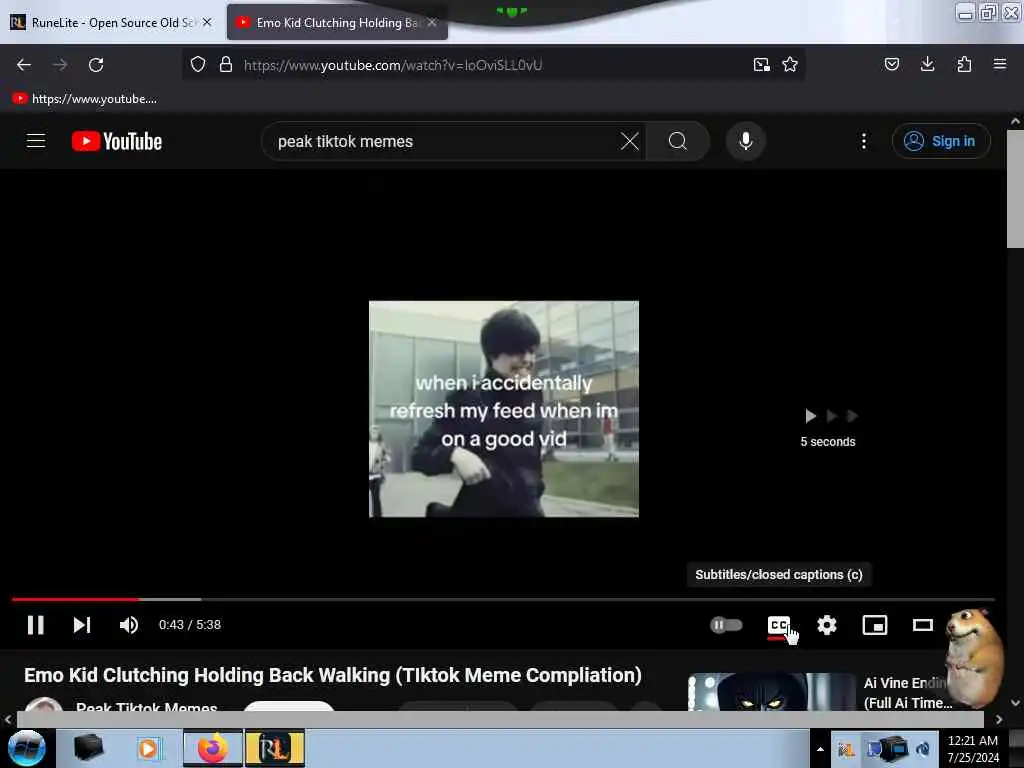Toggle subtitles/closed captions
The width and height of the screenshot is (1024, 768).
point(778,625)
